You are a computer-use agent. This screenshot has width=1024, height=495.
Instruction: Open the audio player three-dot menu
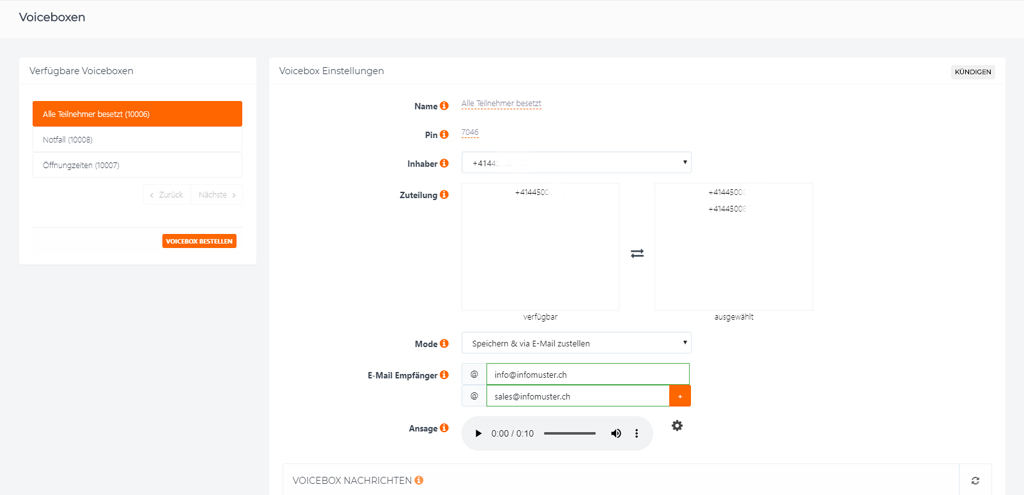(637, 434)
